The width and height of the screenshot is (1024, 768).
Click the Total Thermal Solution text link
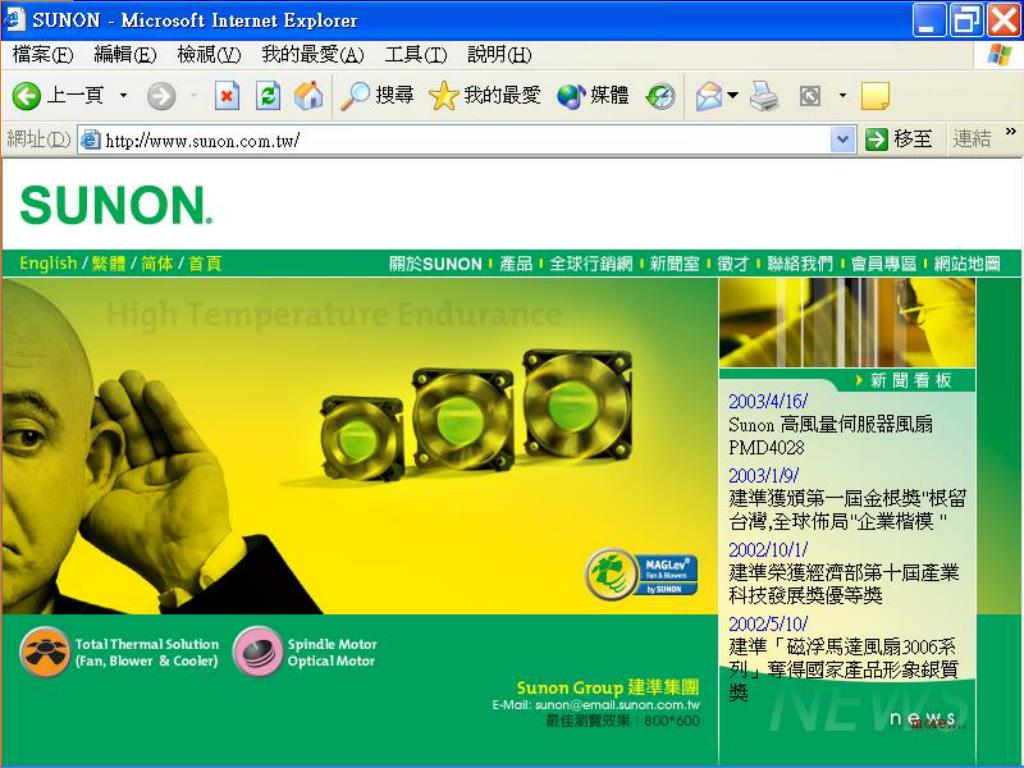(x=147, y=652)
